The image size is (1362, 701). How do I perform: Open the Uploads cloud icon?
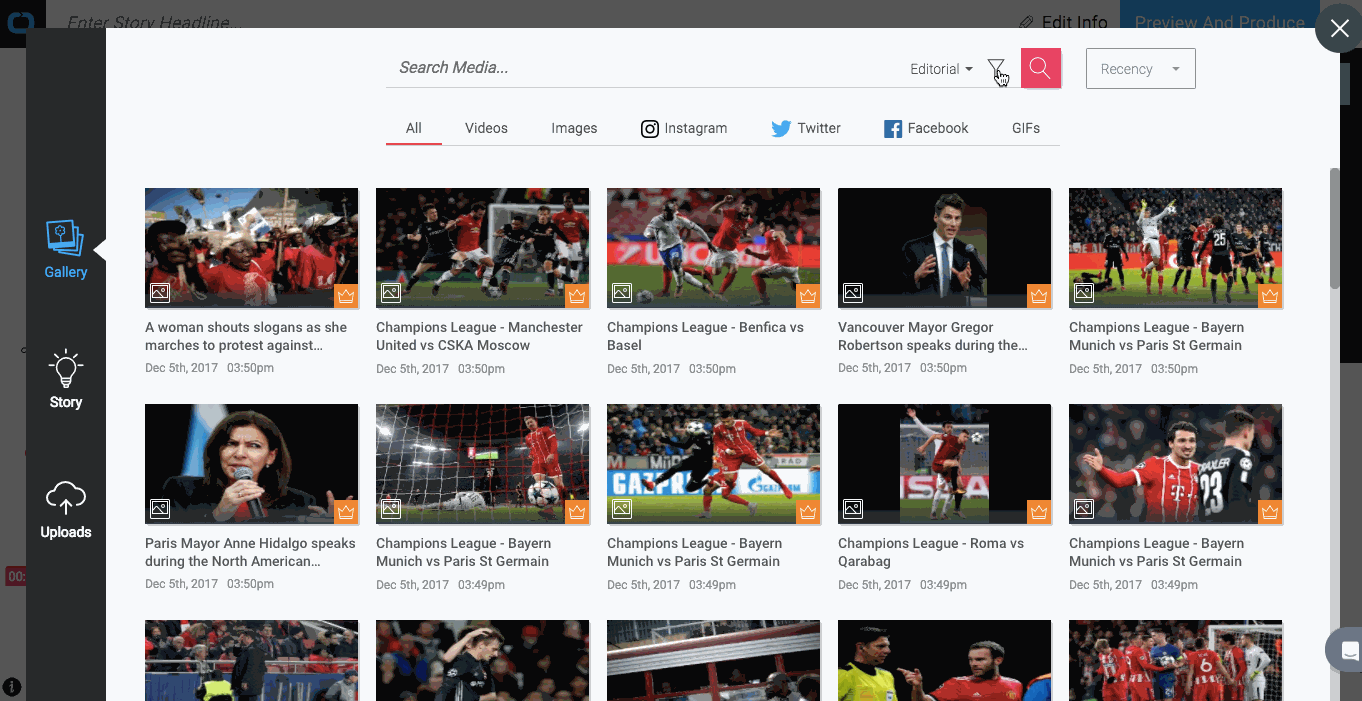pyautogui.click(x=66, y=498)
